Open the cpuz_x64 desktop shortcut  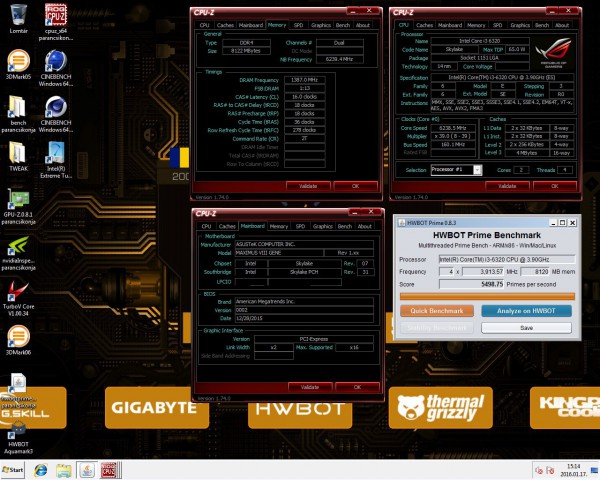(56, 21)
